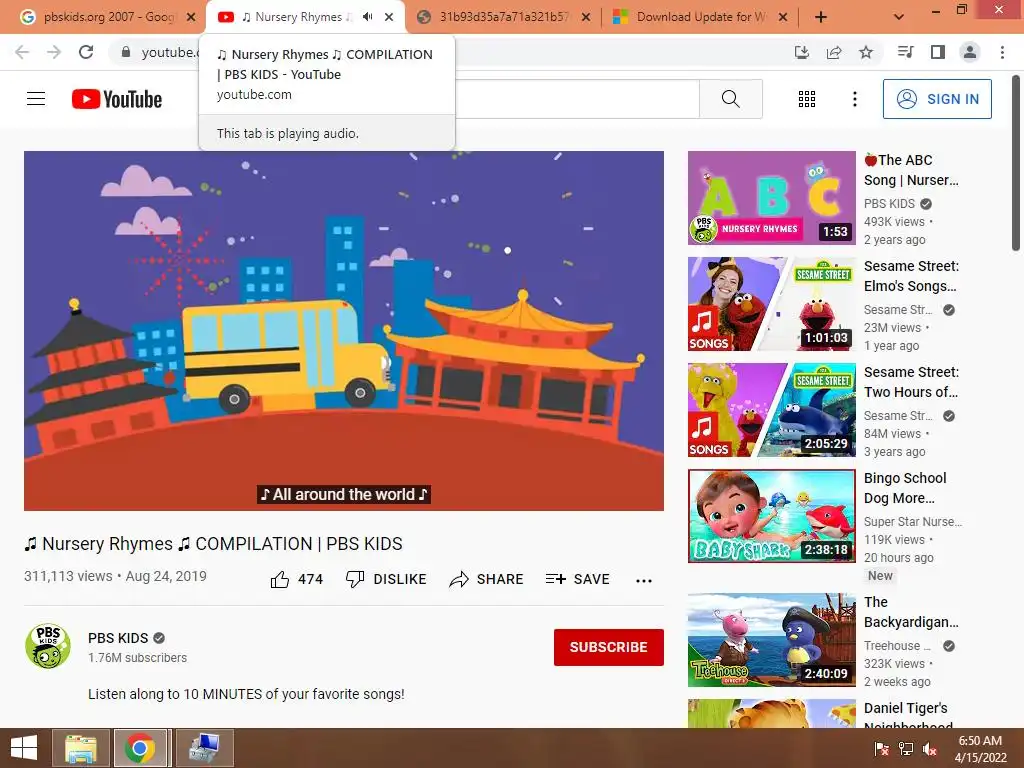The height and width of the screenshot is (768, 1024).
Task: Open Bingo School Dog thumbnail
Action: point(771,516)
